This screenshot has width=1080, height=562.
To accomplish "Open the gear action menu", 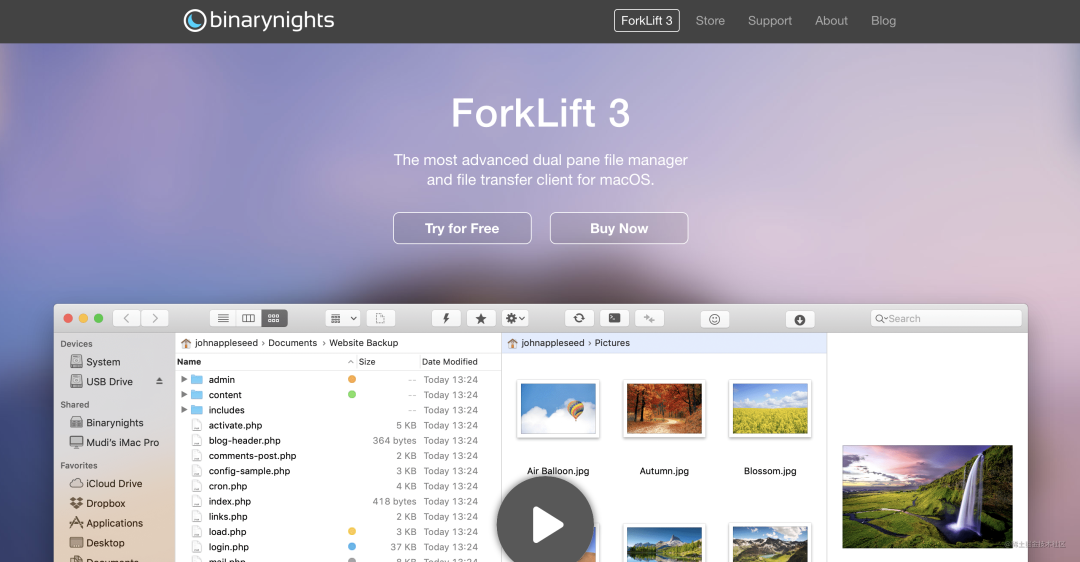I will 515,318.
